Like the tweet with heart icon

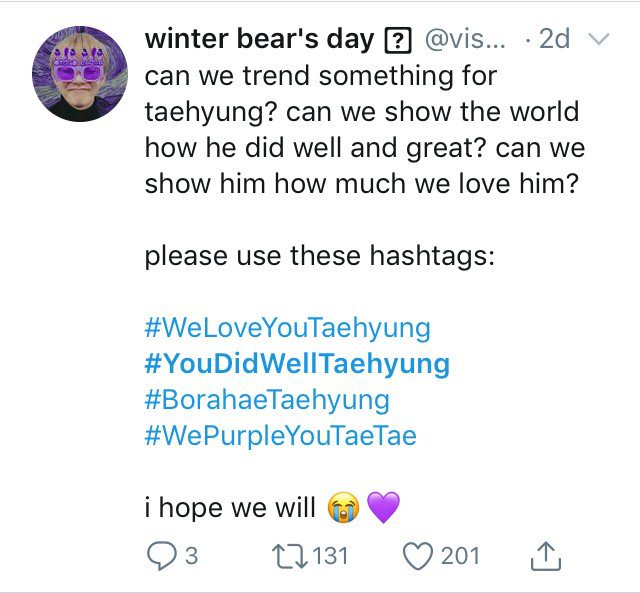coord(418,556)
